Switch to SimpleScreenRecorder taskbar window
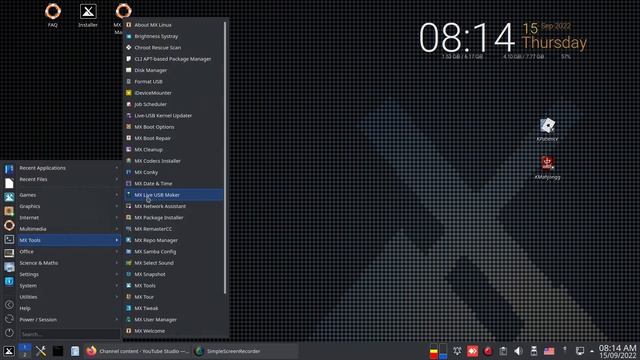Screen dimensions: 640x360 point(245,351)
